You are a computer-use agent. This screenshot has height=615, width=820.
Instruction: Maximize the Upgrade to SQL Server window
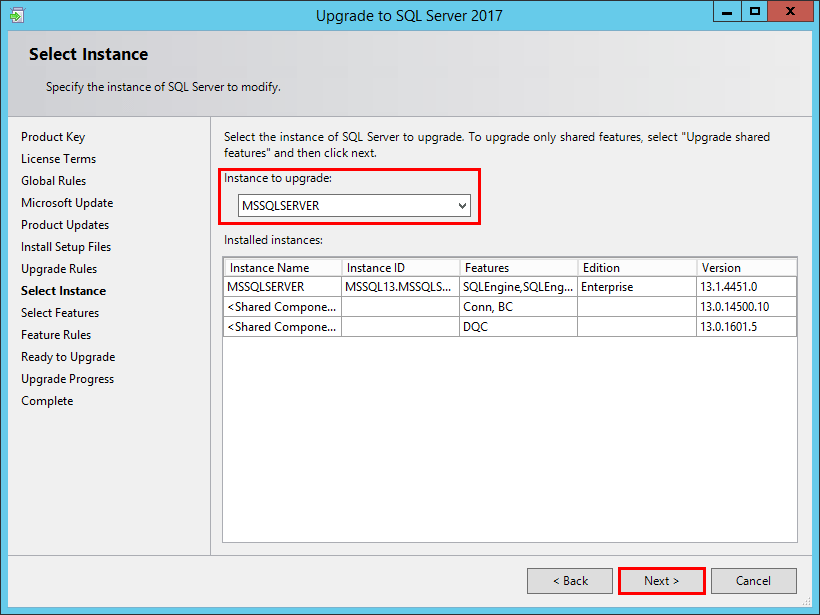(755, 12)
